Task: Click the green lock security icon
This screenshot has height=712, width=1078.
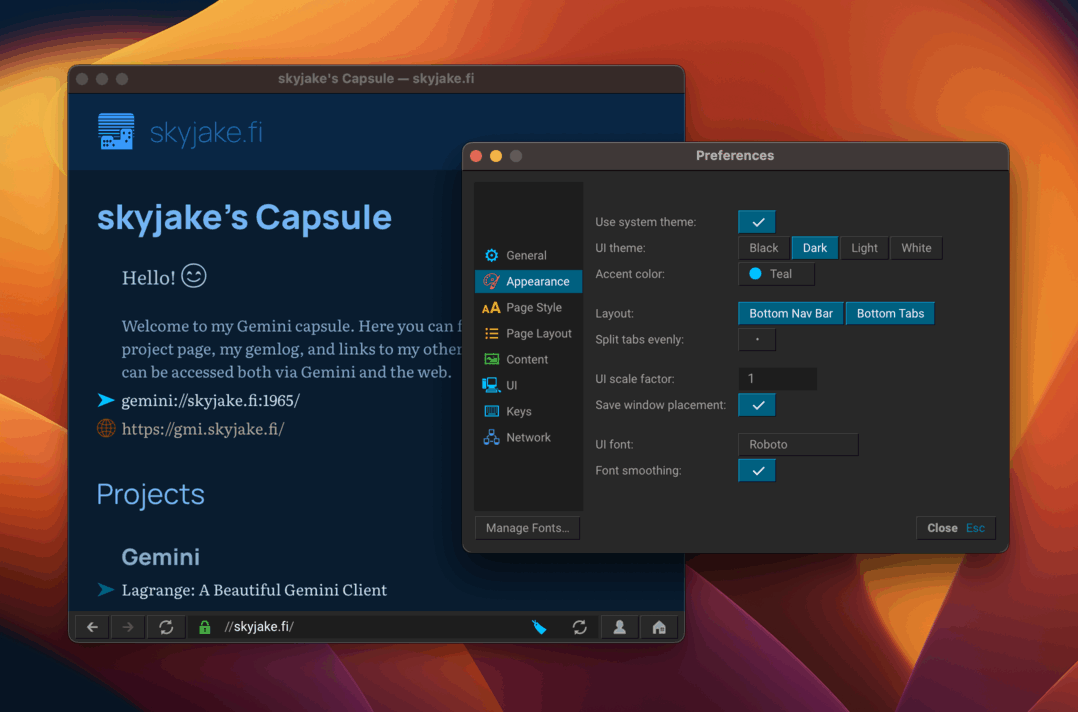Action: coord(204,627)
